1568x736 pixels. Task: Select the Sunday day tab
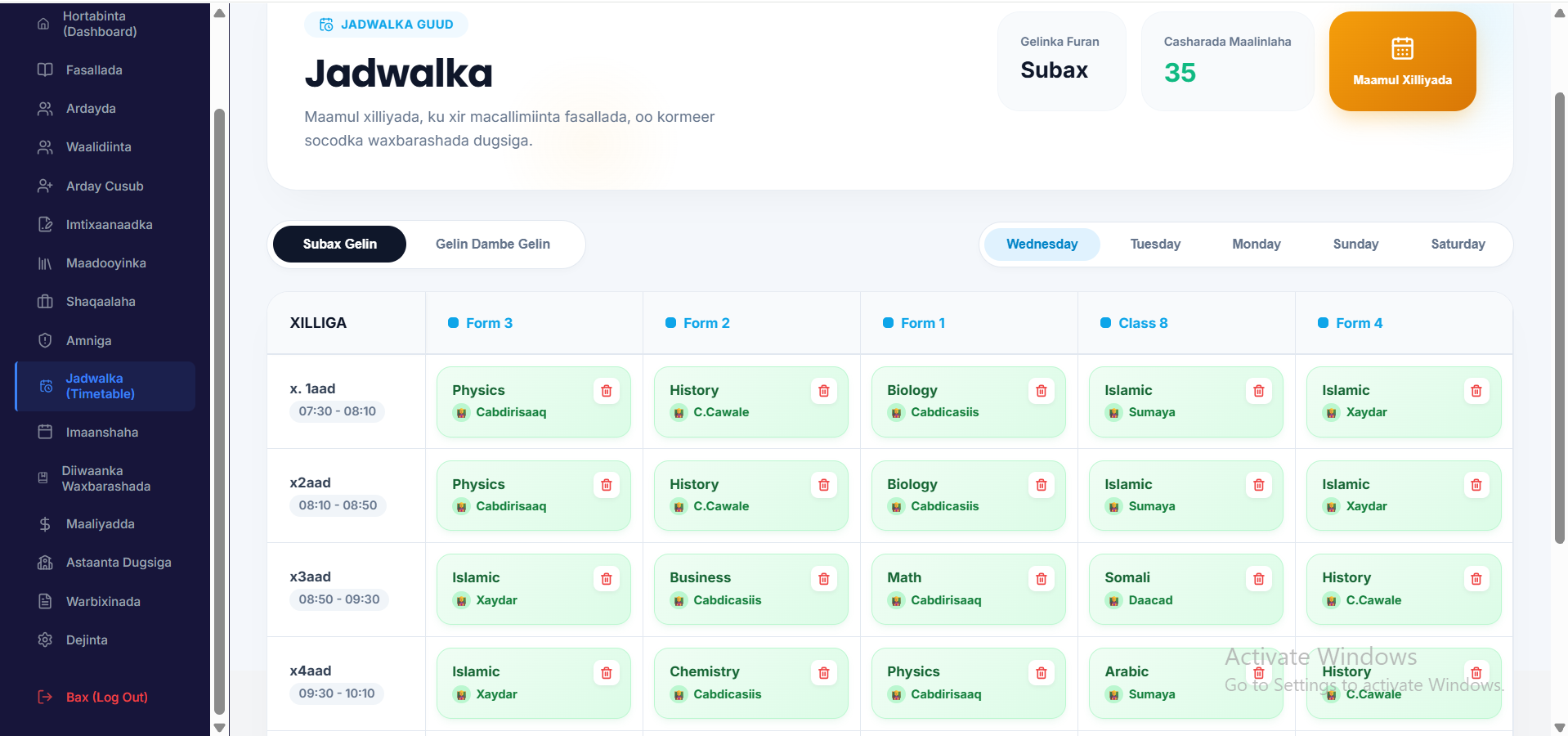(1355, 244)
